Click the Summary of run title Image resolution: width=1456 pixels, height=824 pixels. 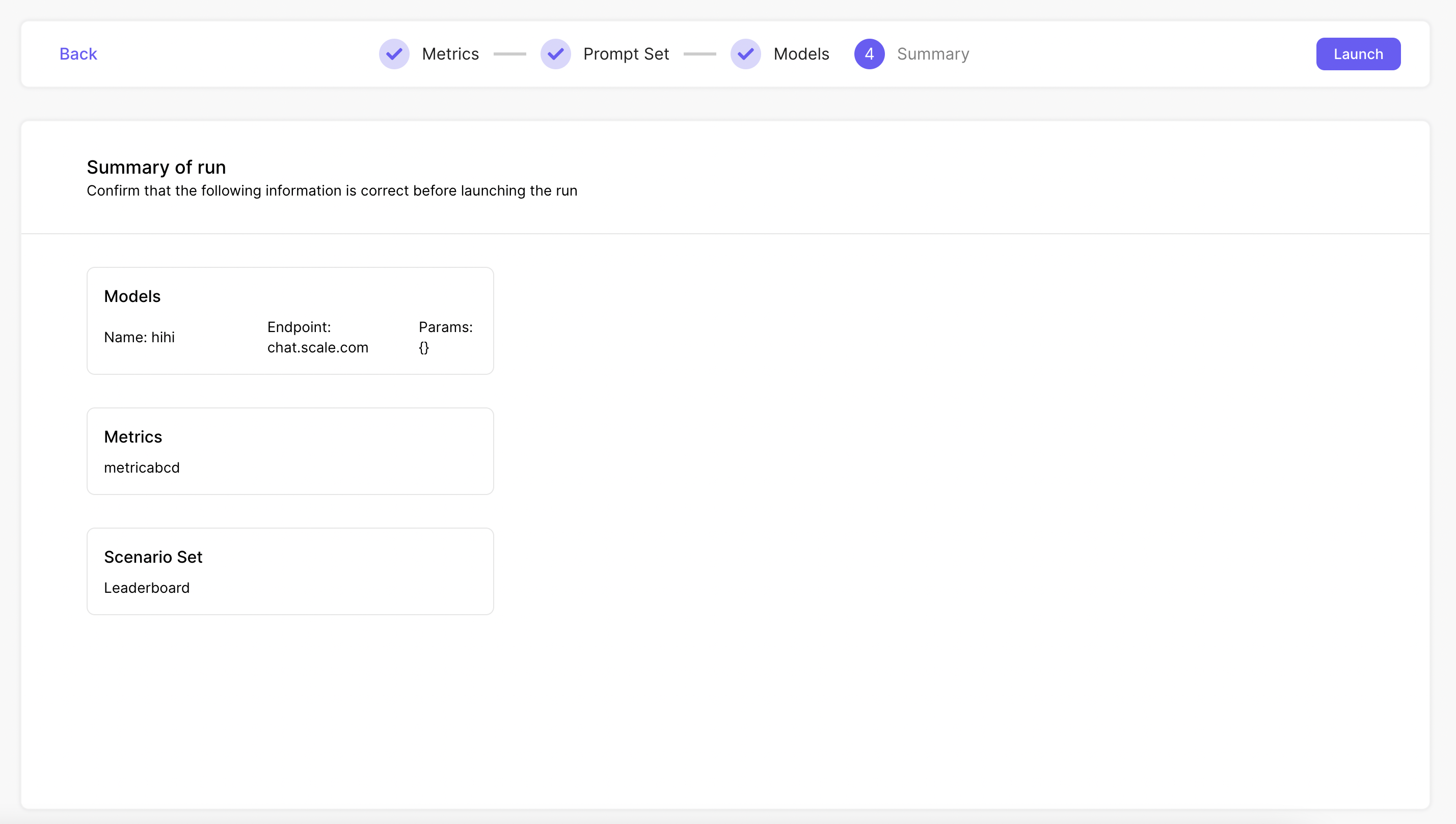pyautogui.click(x=156, y=167)
